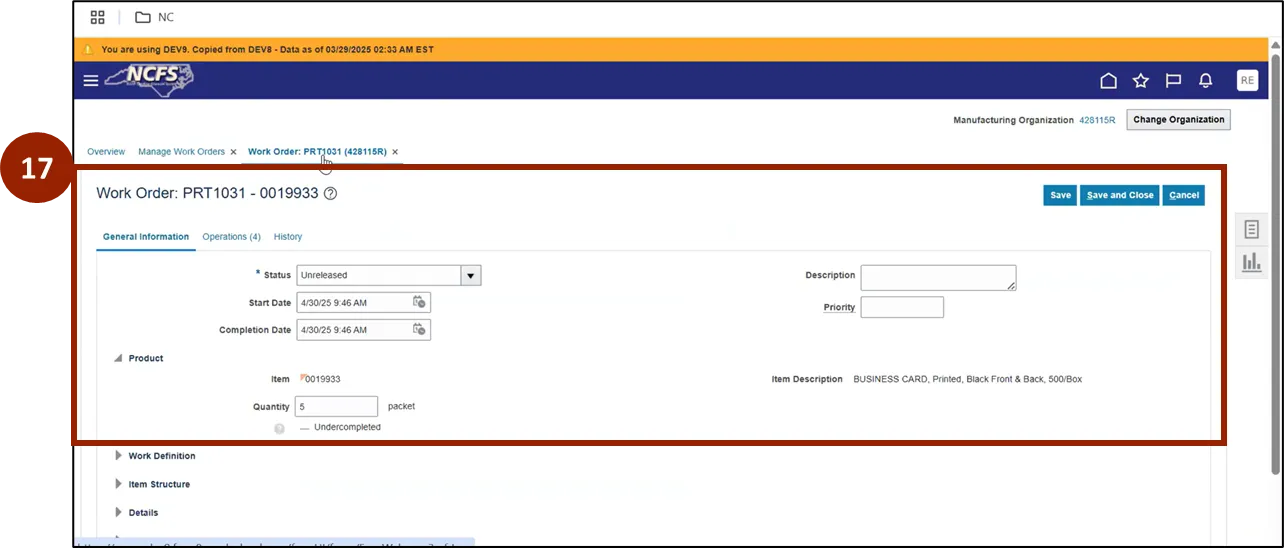Image resolution: width=1284 pixels, height=548 pixels.
Task: Open the Start Date calendar picker
Action: pyautogui.click(x=420, y=302)
